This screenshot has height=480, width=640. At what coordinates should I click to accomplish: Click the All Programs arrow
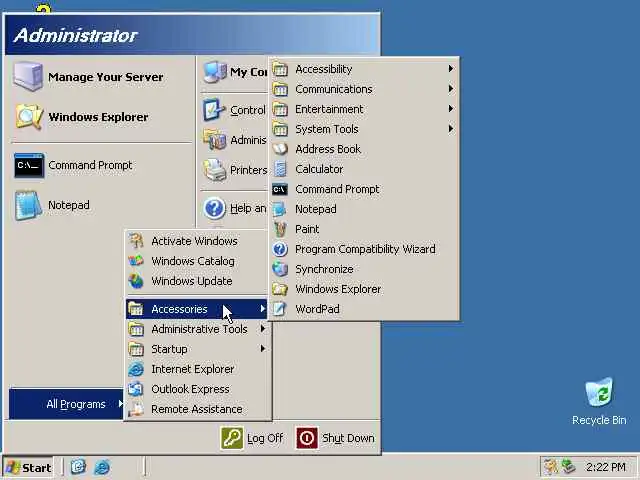(120, 404)
